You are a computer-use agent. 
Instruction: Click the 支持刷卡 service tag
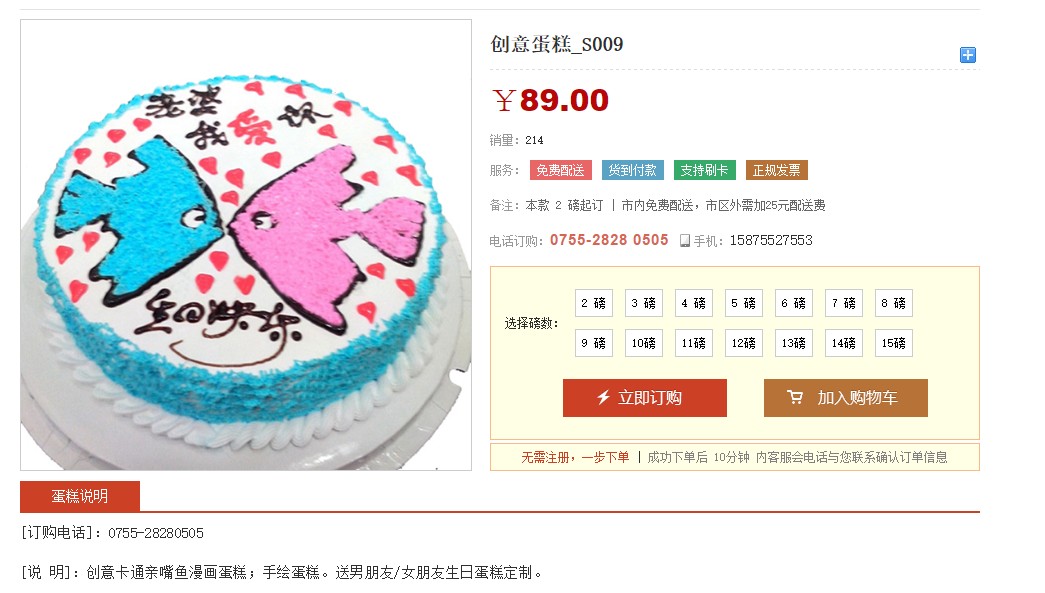tap(704, 171)
